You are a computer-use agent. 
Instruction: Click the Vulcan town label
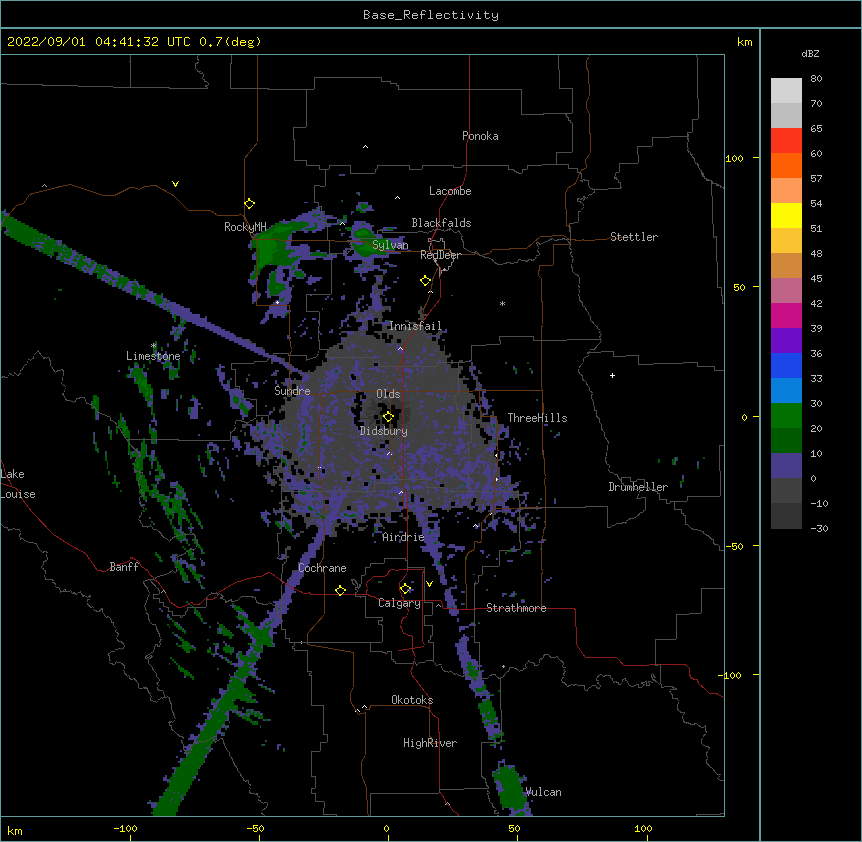pyautogui.click(x=543, y=792)
